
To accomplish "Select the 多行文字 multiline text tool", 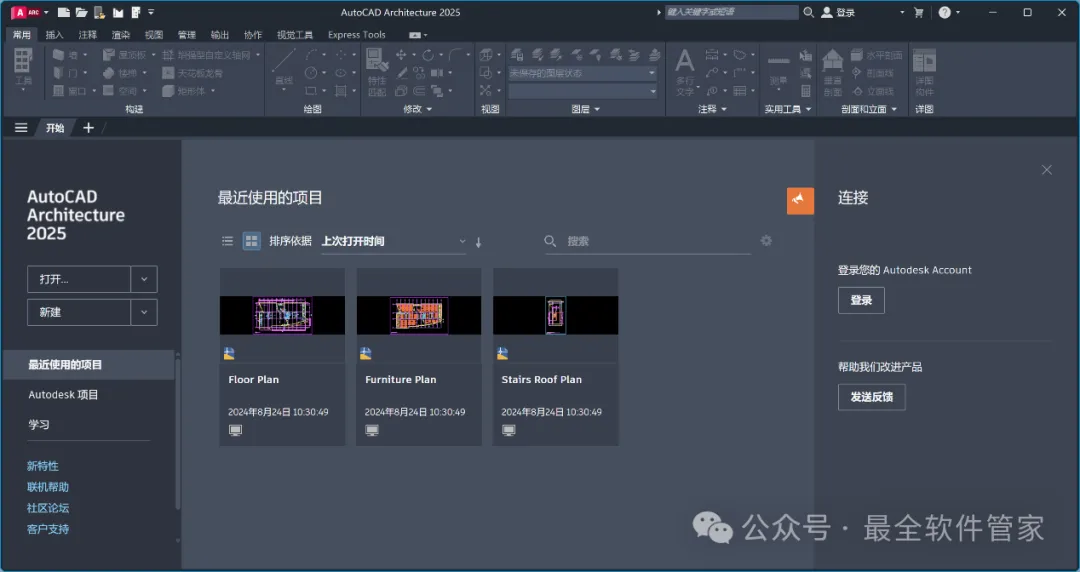I will point(685,72).
